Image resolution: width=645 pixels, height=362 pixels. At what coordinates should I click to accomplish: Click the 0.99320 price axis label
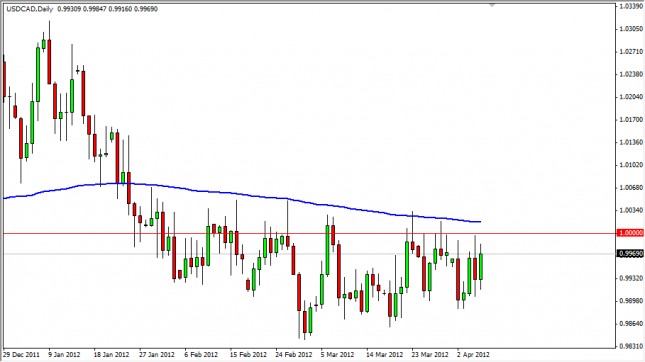tap(631, 278)
